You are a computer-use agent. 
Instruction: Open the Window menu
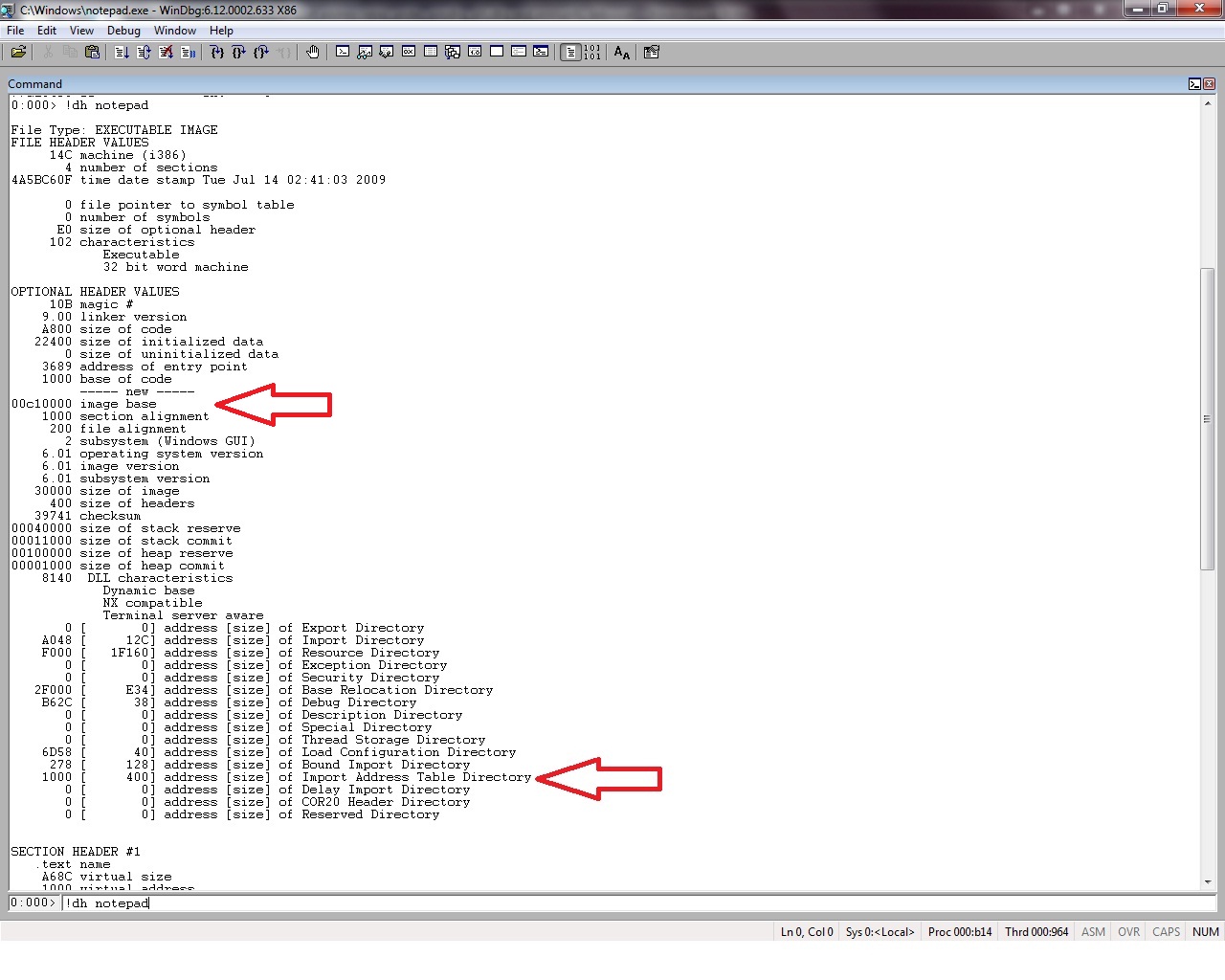click(175, 31)
